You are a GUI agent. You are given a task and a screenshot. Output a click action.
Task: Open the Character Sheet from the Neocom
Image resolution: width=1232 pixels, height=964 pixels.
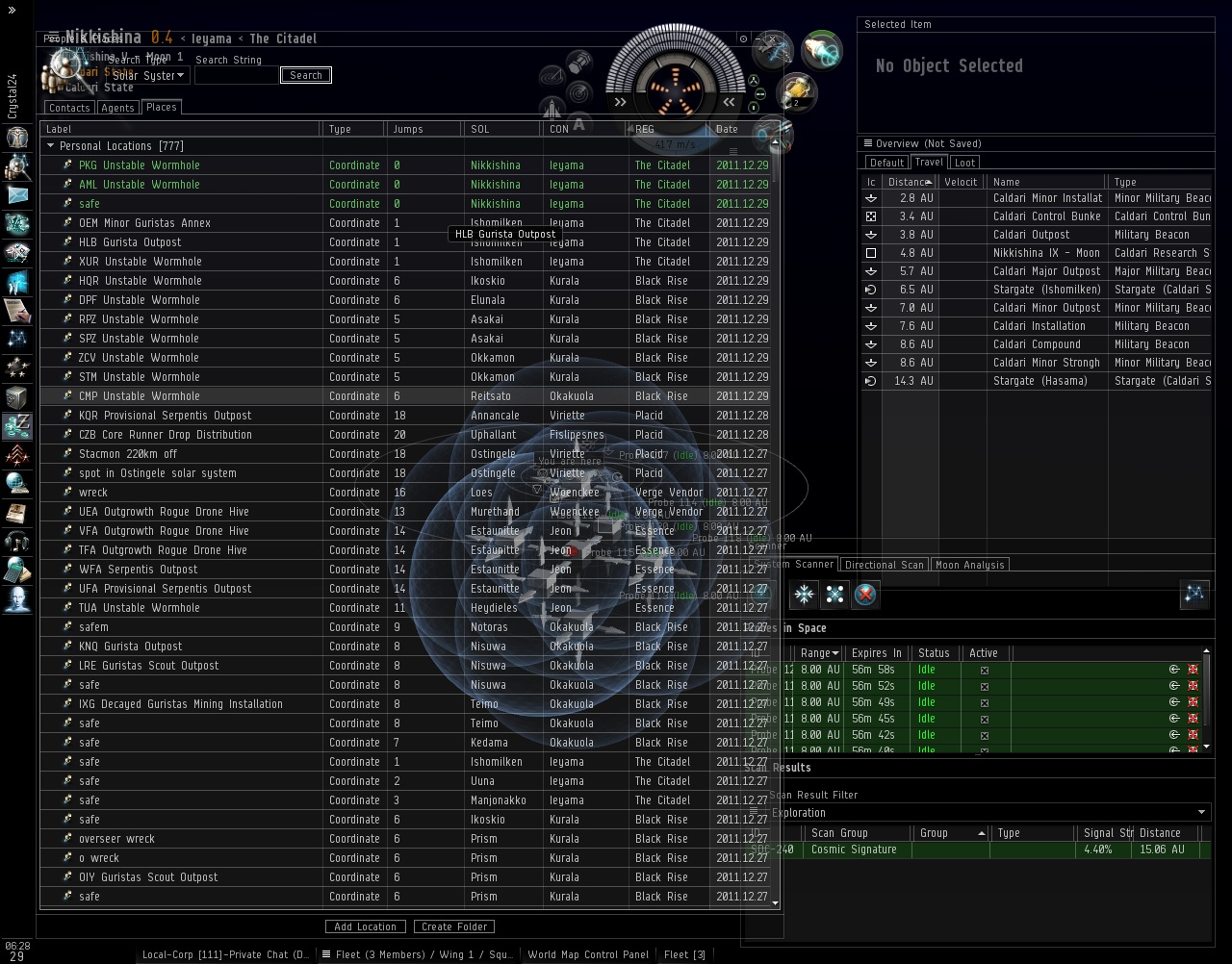coord(17,138)
